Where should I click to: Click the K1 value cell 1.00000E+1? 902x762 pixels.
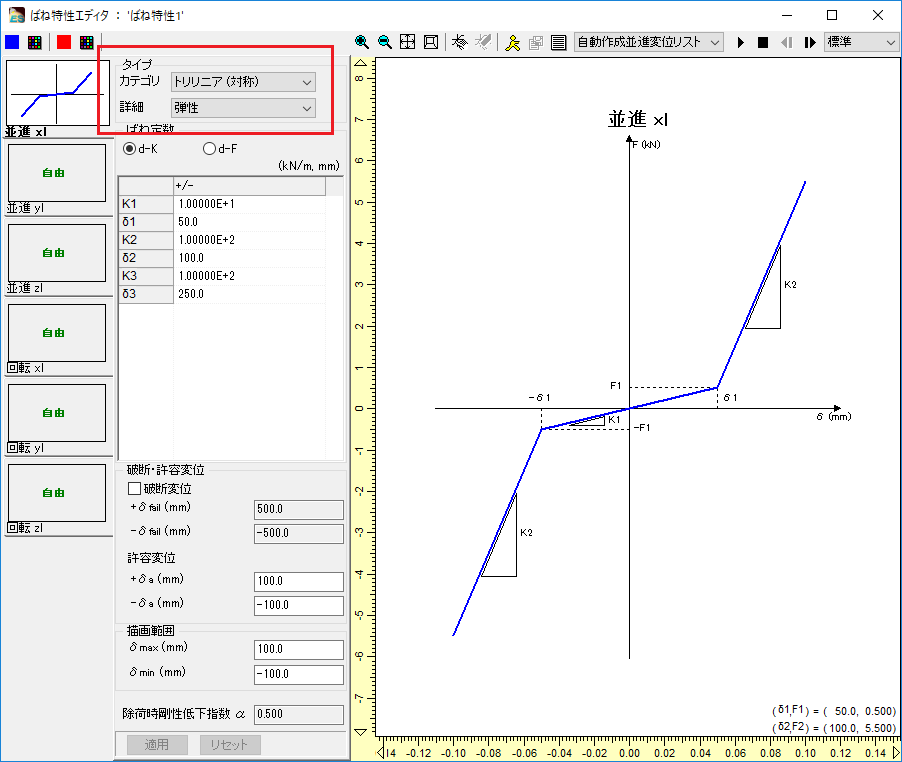[x=249, y=204]
